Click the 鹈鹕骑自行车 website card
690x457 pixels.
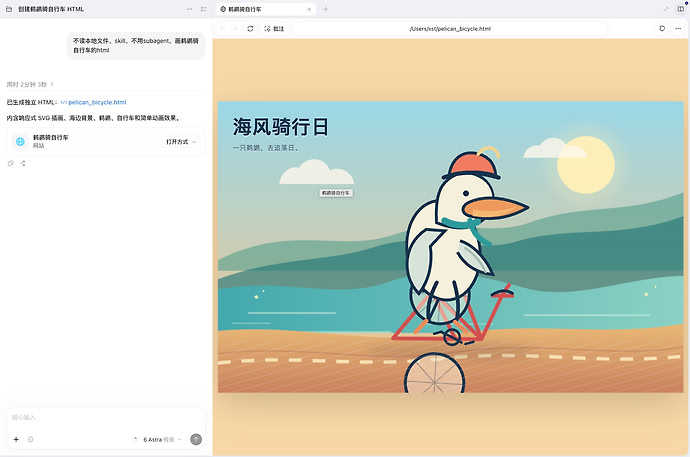point(106,141)
